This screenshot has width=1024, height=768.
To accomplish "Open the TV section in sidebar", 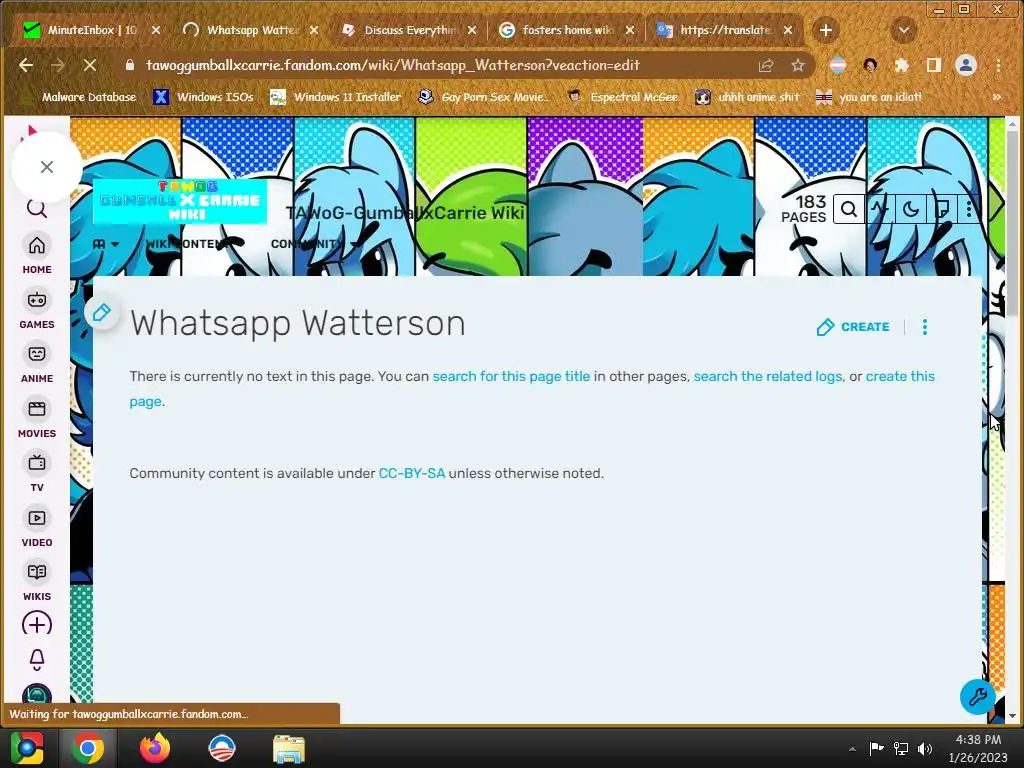I will [x=37, y=473].
